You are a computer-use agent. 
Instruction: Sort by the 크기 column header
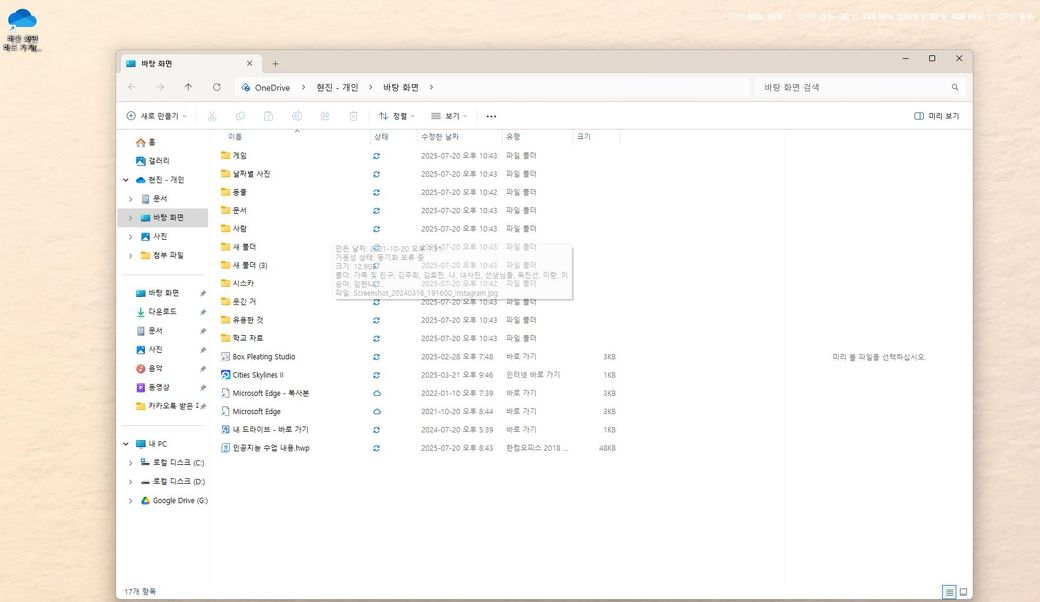tap(584, 137)
